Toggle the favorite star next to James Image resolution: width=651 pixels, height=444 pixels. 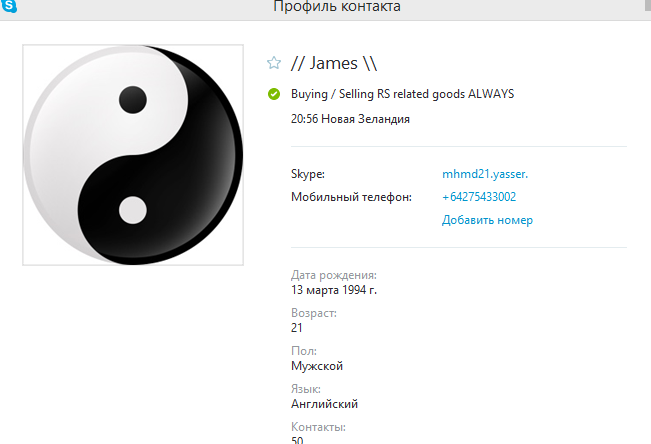pyautogui.click(x=274, y=63)
